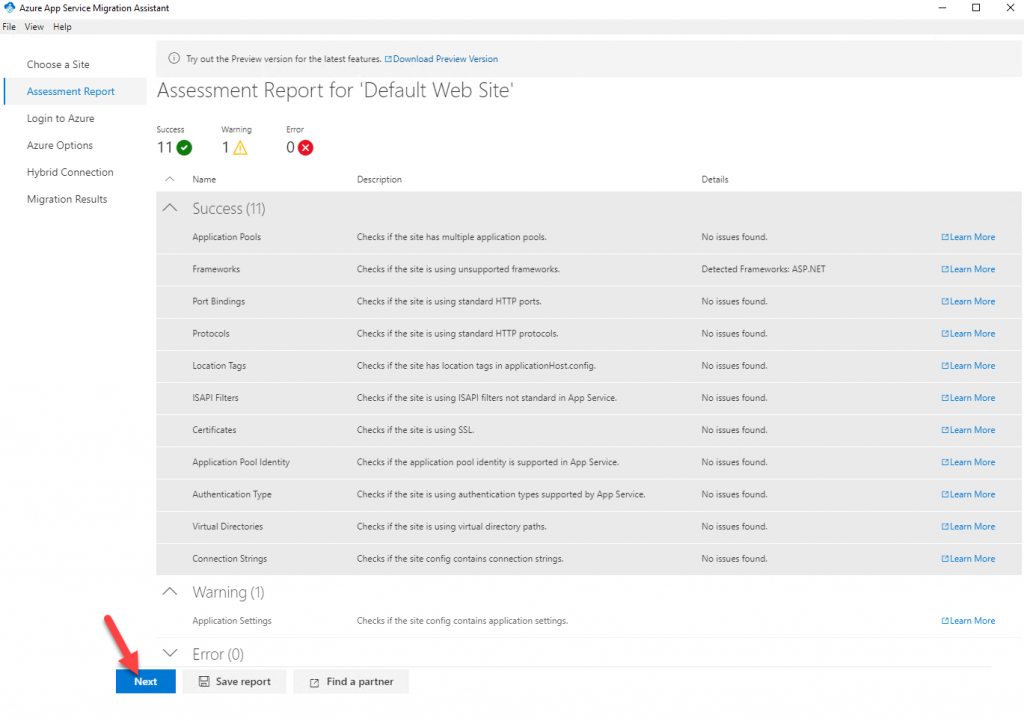Screen dimensions: 1024x721
Task: Collapse the Success (11) section
Action: pos(170,208)
